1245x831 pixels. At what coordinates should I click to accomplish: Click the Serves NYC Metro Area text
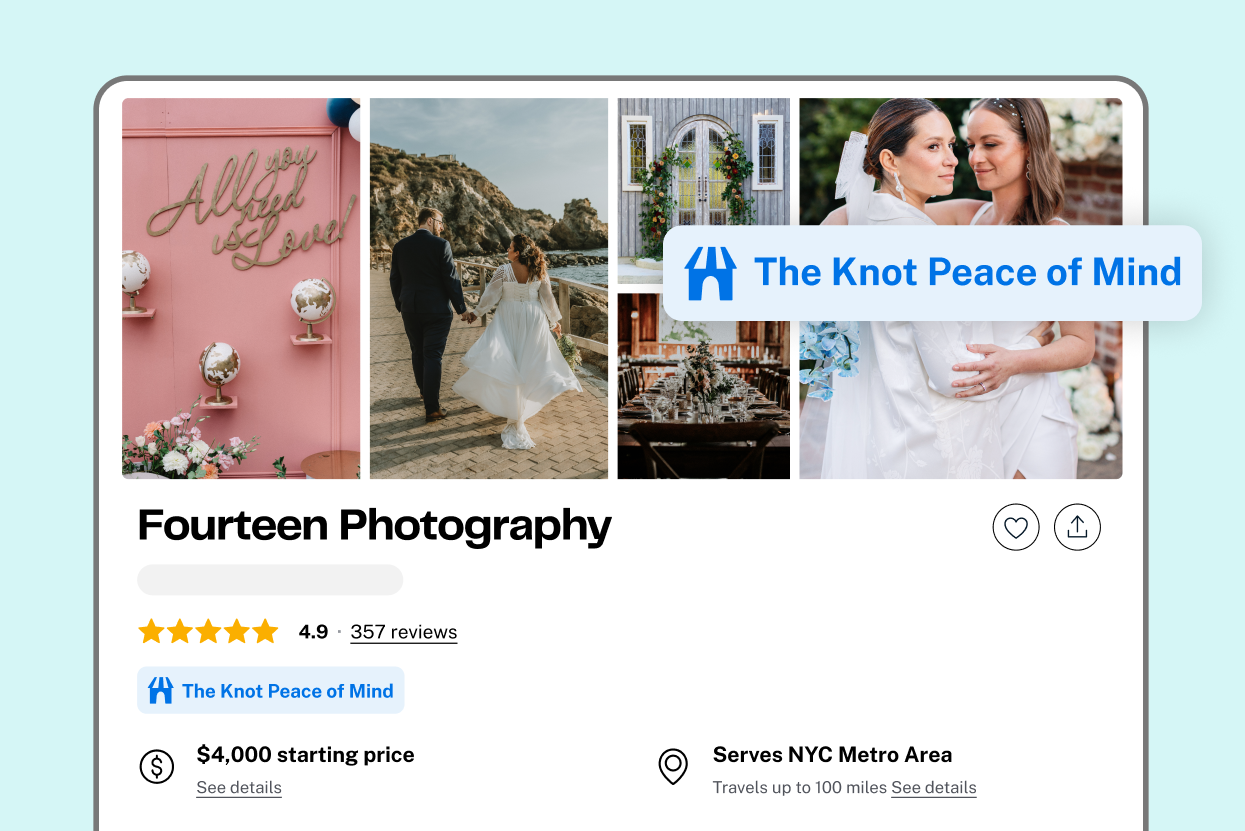(832, 755)
